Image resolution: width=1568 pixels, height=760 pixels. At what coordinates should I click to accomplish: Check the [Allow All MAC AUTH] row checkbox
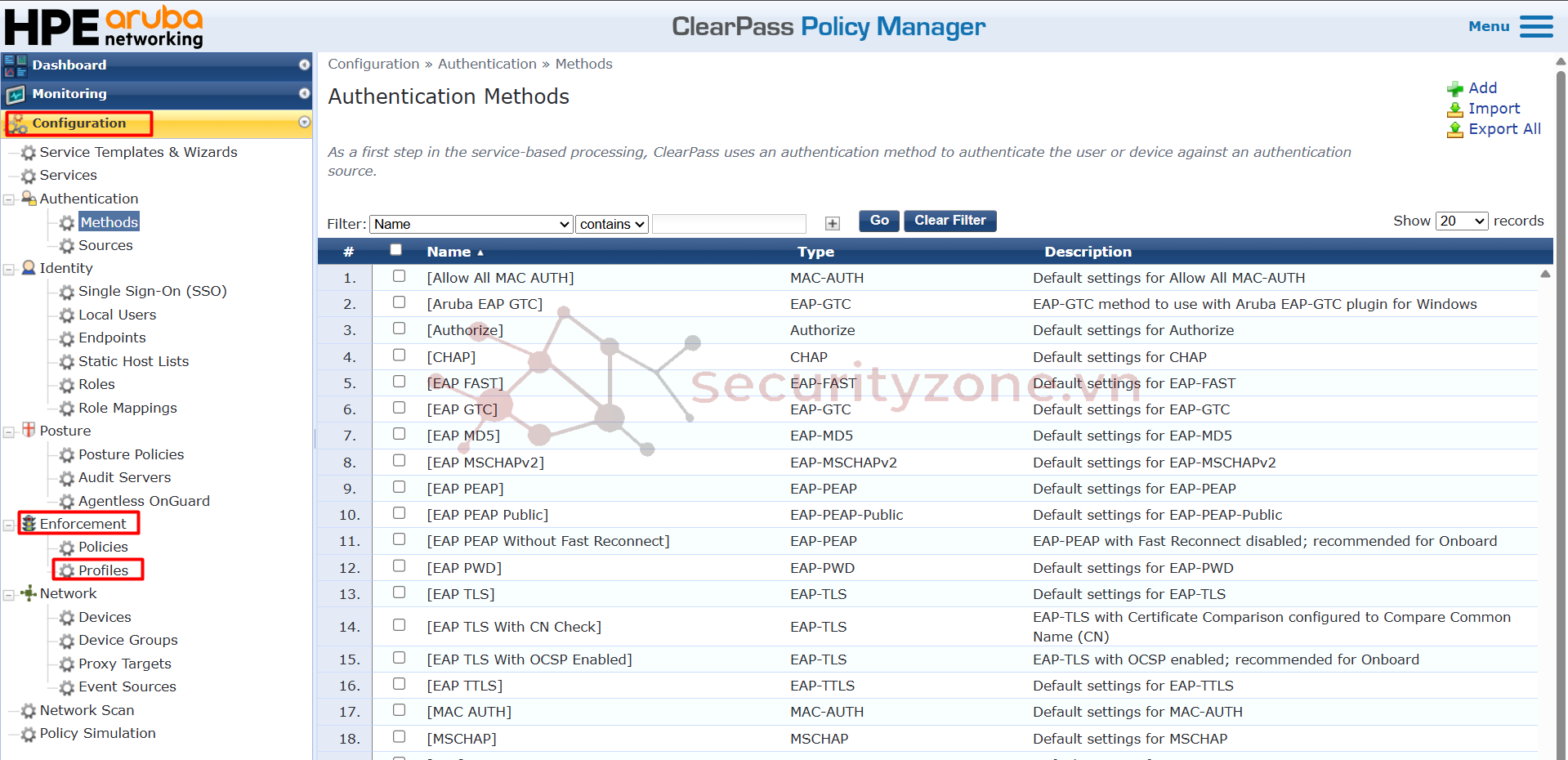click(399, 276)
